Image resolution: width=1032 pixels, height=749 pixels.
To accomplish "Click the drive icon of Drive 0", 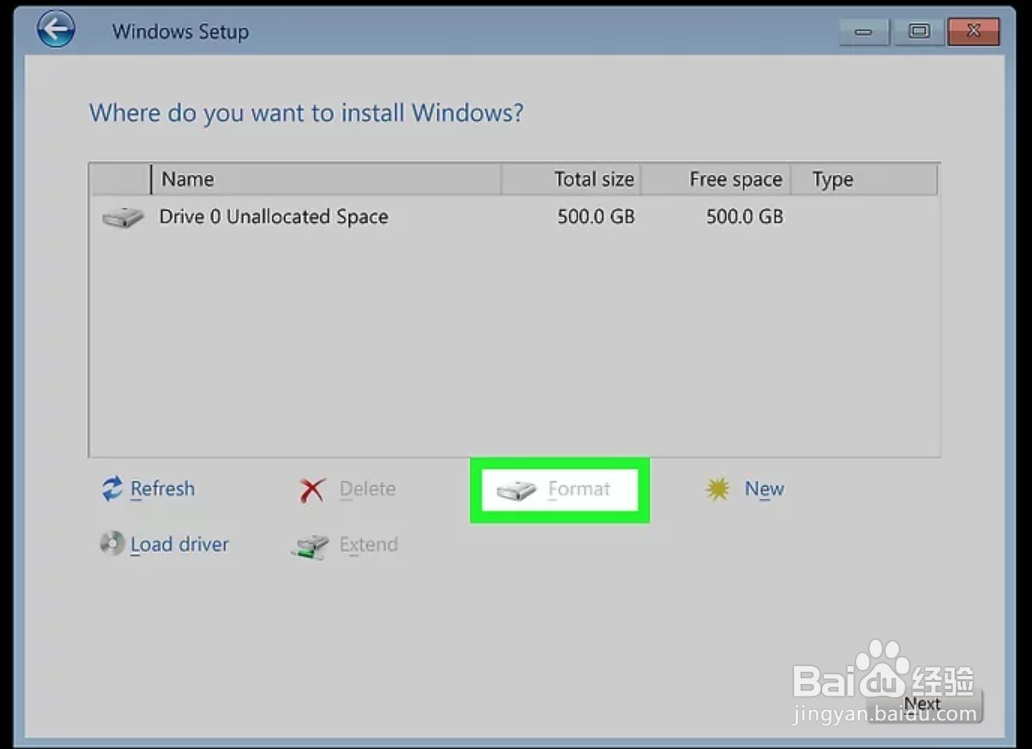I will pyautogui.click(x=123, y=217).
